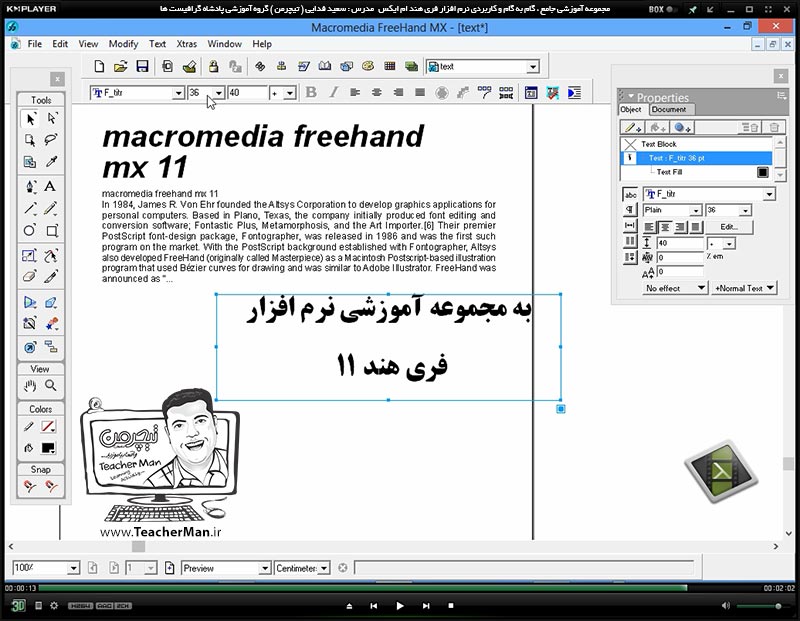Select the Eraser tool
This screenshot has width=800, height=621.
tap(30, 277)
